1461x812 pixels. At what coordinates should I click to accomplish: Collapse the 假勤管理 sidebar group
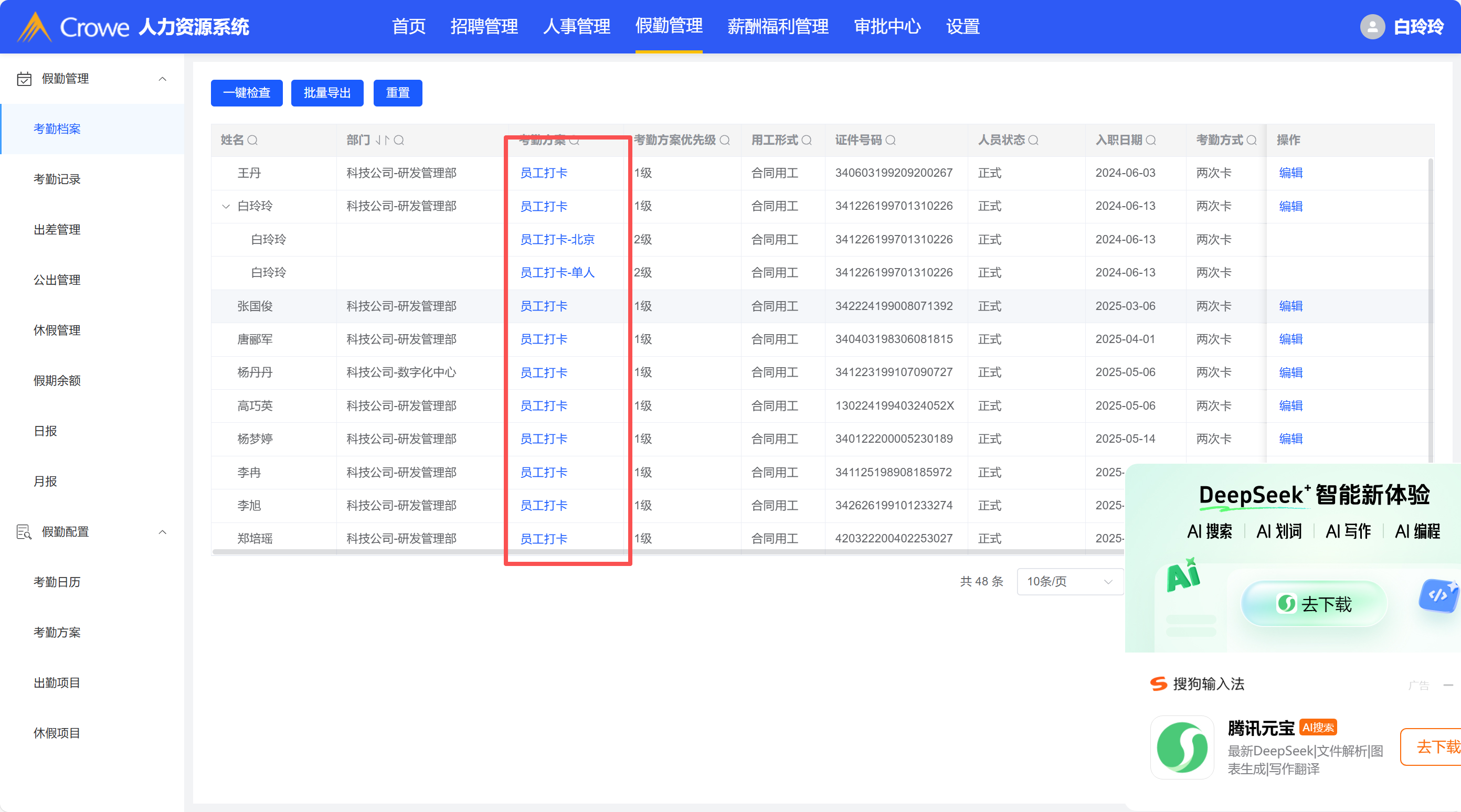pyautogui.click(x=162, y=79)
